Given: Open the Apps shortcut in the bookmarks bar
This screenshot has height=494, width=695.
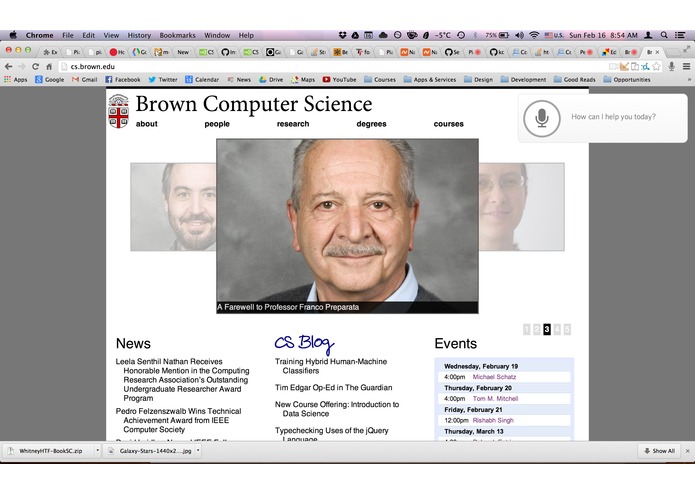Looking at the screenshot, I should click(x=16, y=80).
